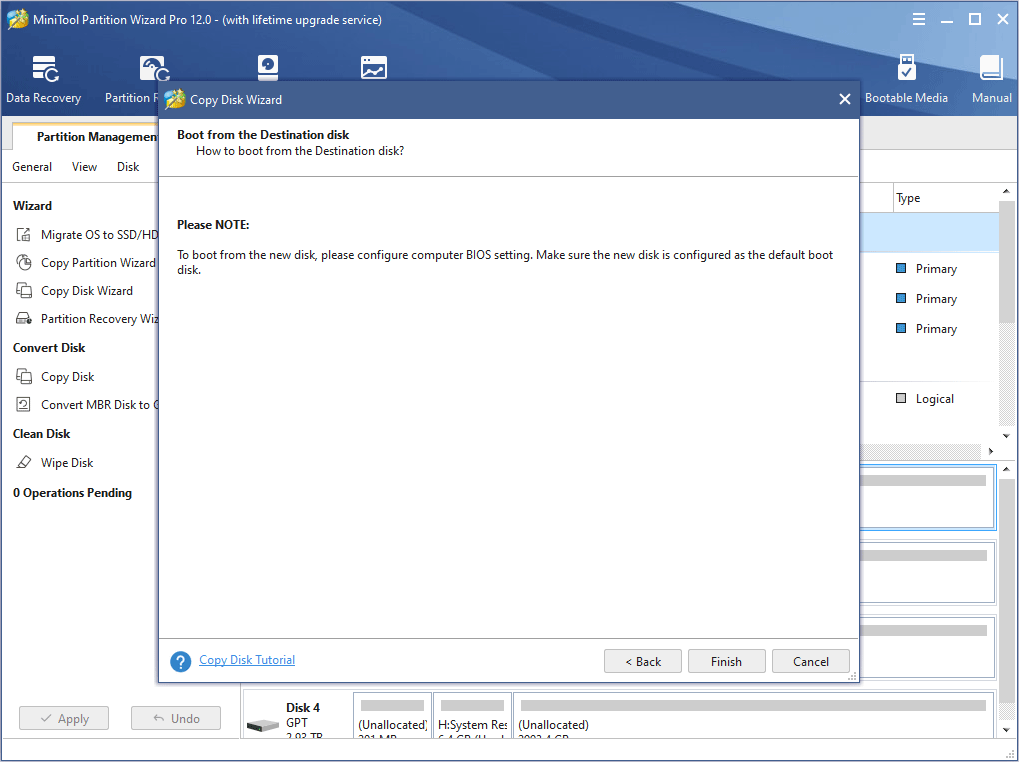
Task: Click Convert MBR Disk to GPT icon
Action: click(x=23, y=404)
